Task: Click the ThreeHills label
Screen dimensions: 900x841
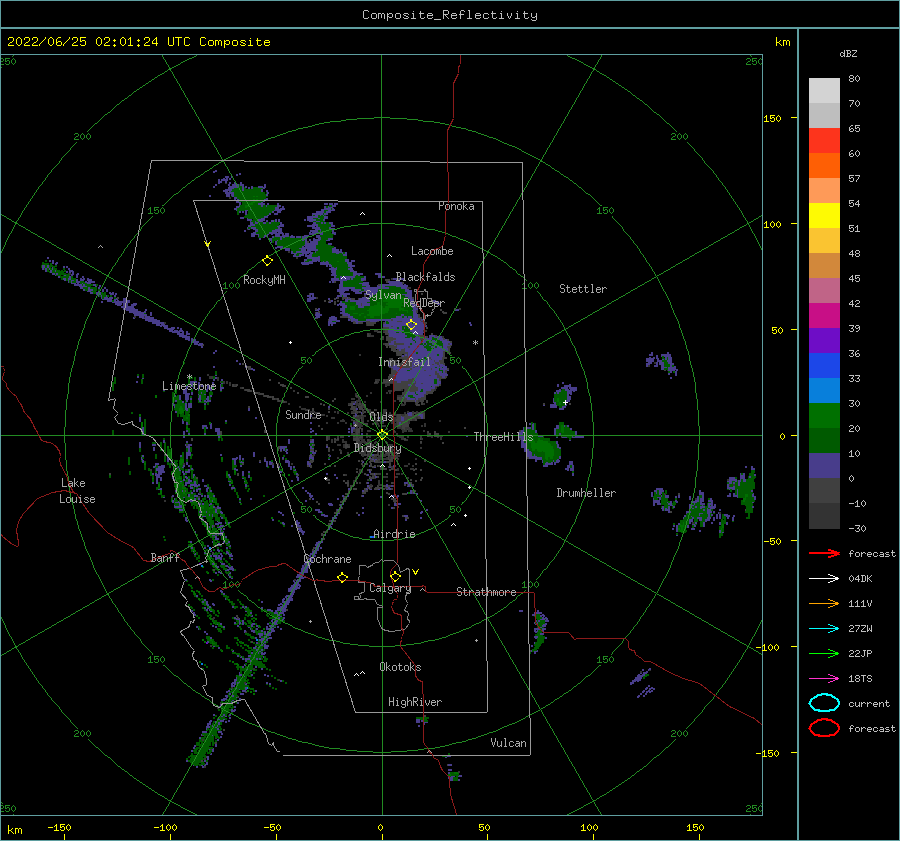Action: (503, 437)
